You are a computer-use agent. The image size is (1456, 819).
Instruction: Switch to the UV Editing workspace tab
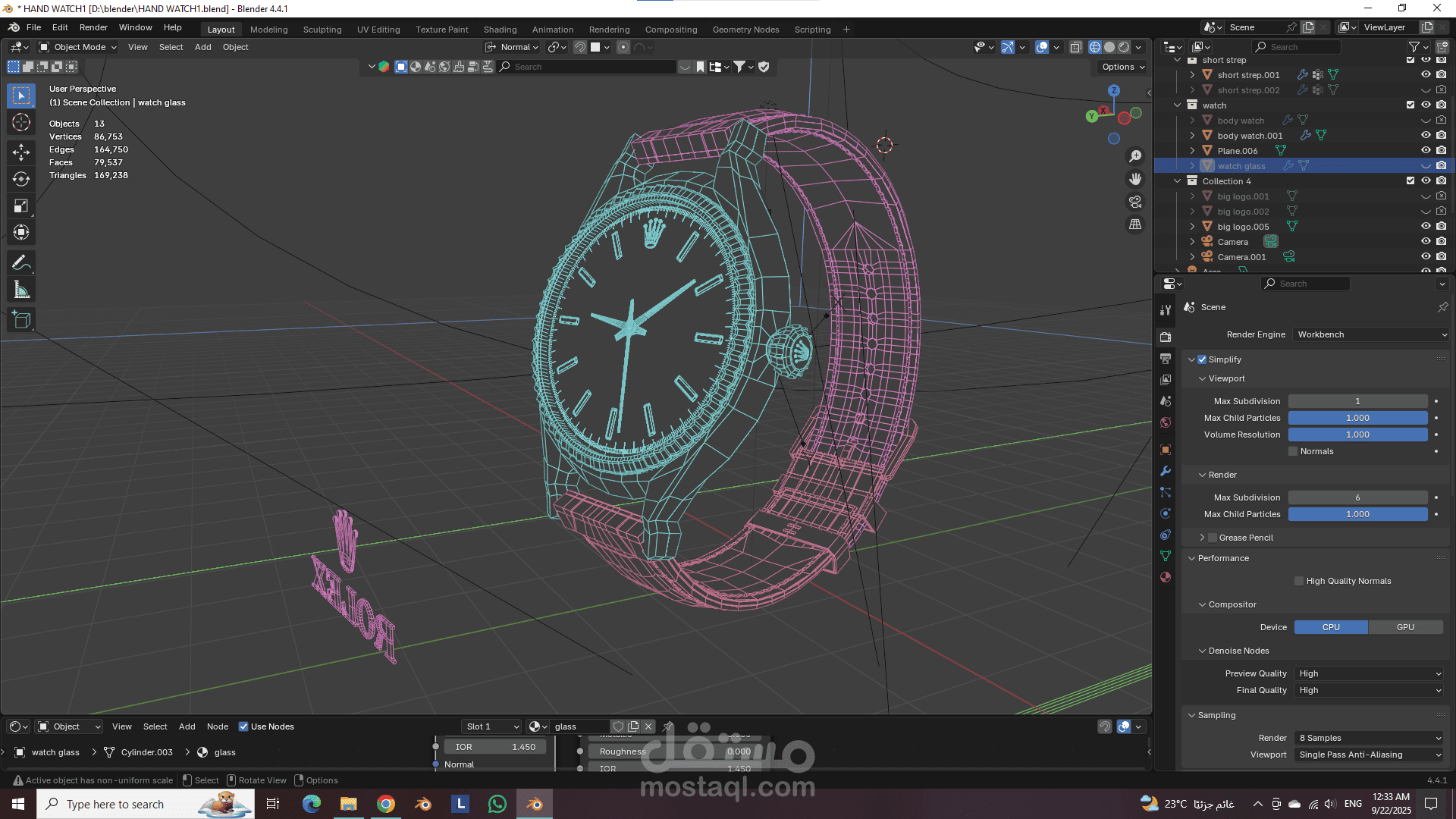(378, 30)
